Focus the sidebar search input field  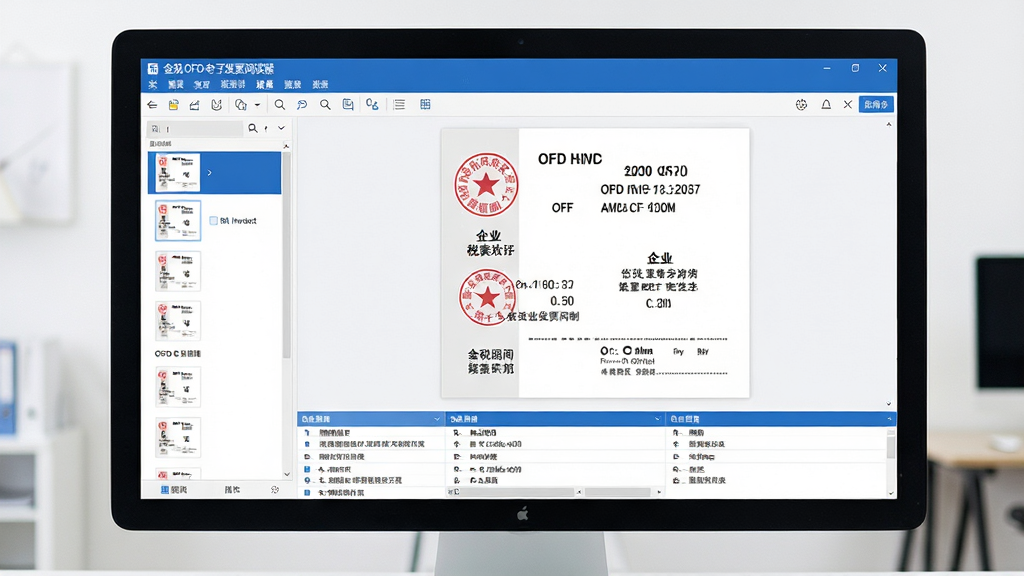tap(195, 129)
